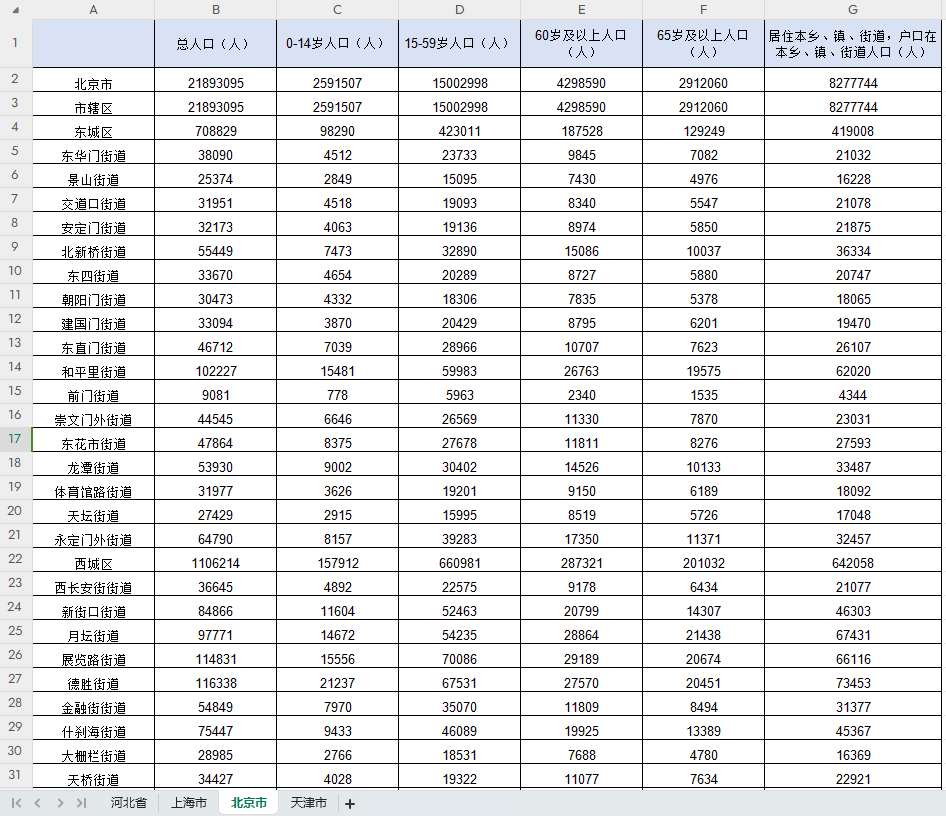946x816 pixels.
Task: Switch to the 河北省 sheet tab
Action: [x=129, y=803]
